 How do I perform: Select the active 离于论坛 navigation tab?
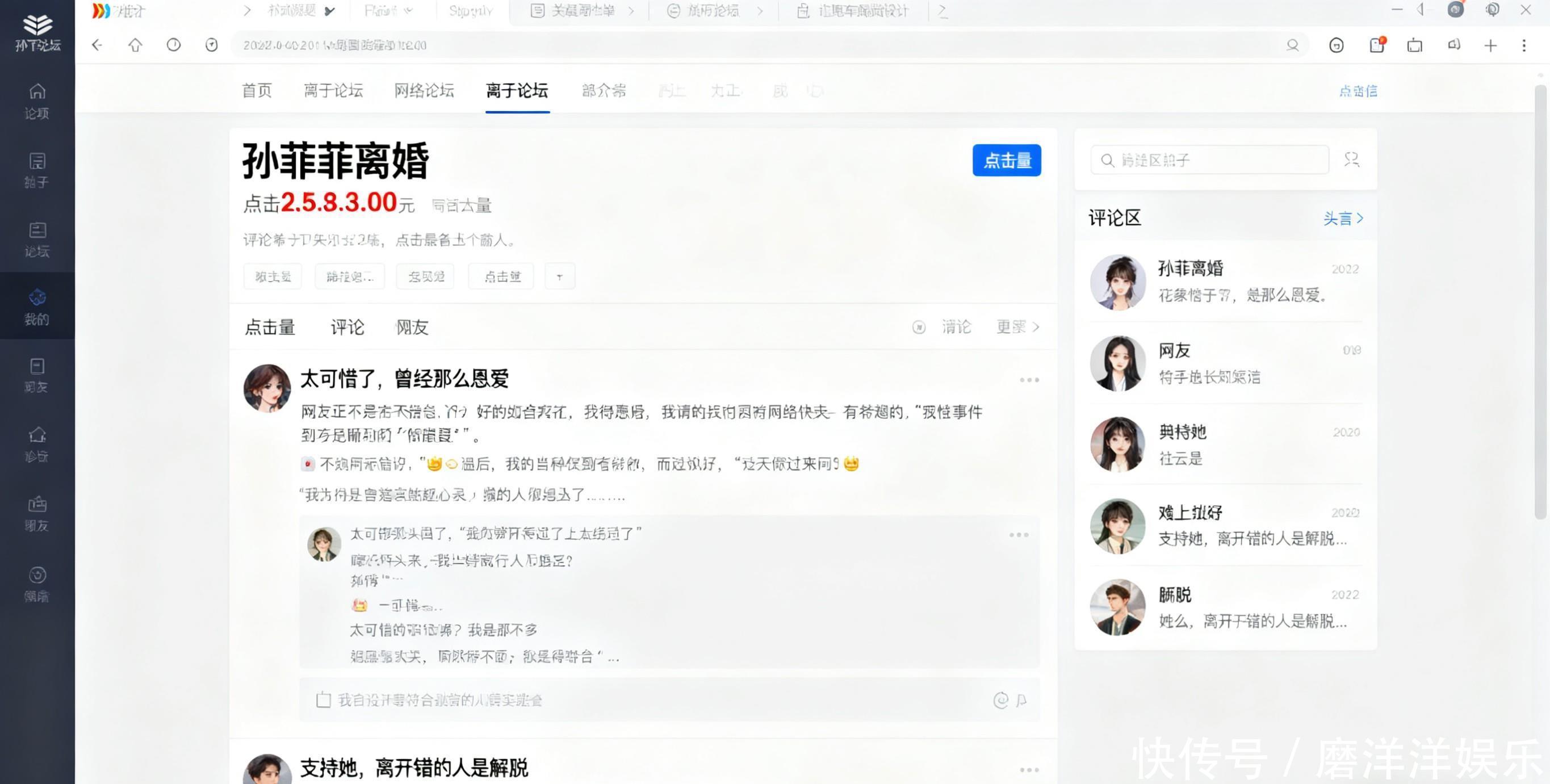pos(517,91)
